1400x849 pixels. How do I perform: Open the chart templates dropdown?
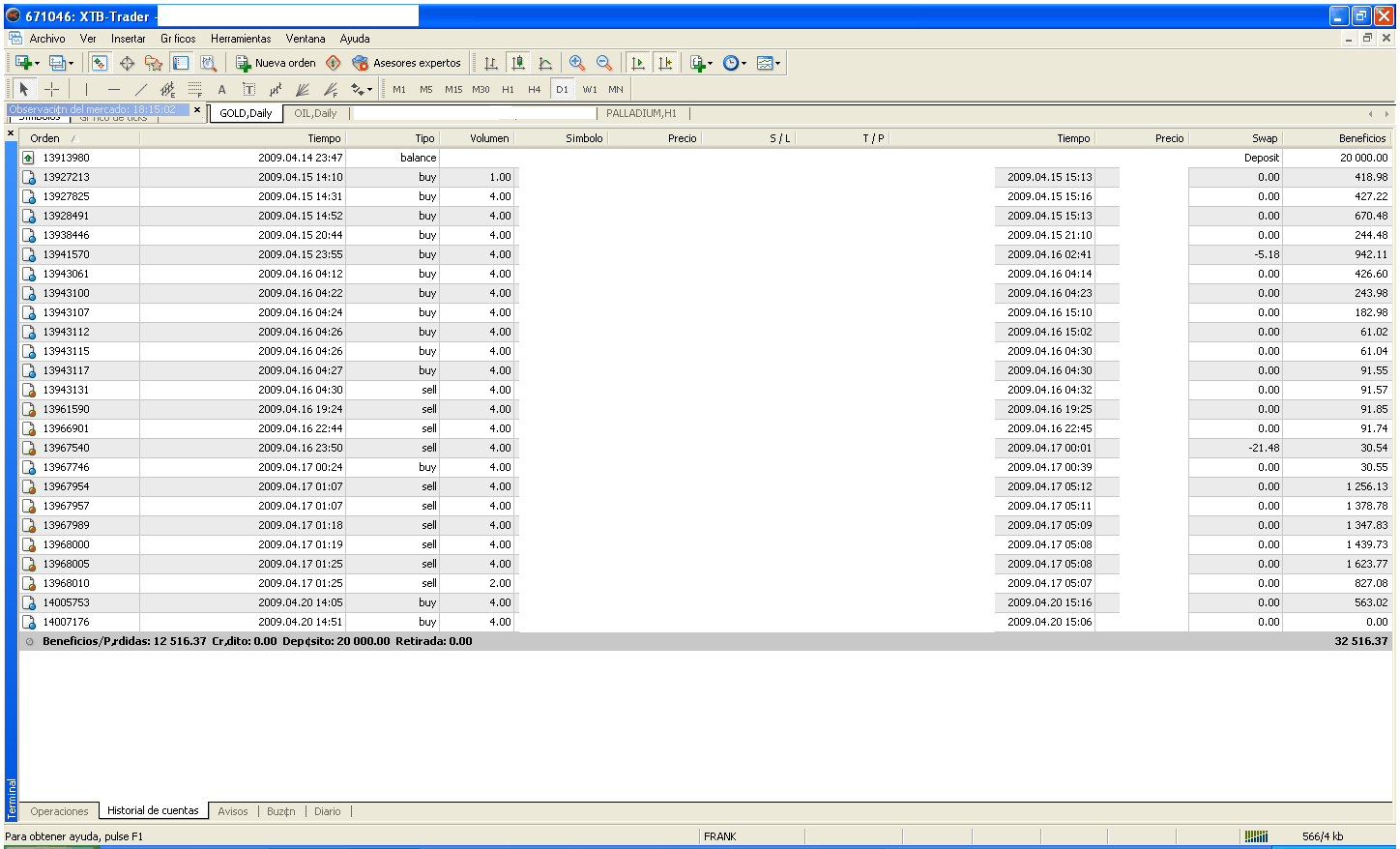pos(777,64)
